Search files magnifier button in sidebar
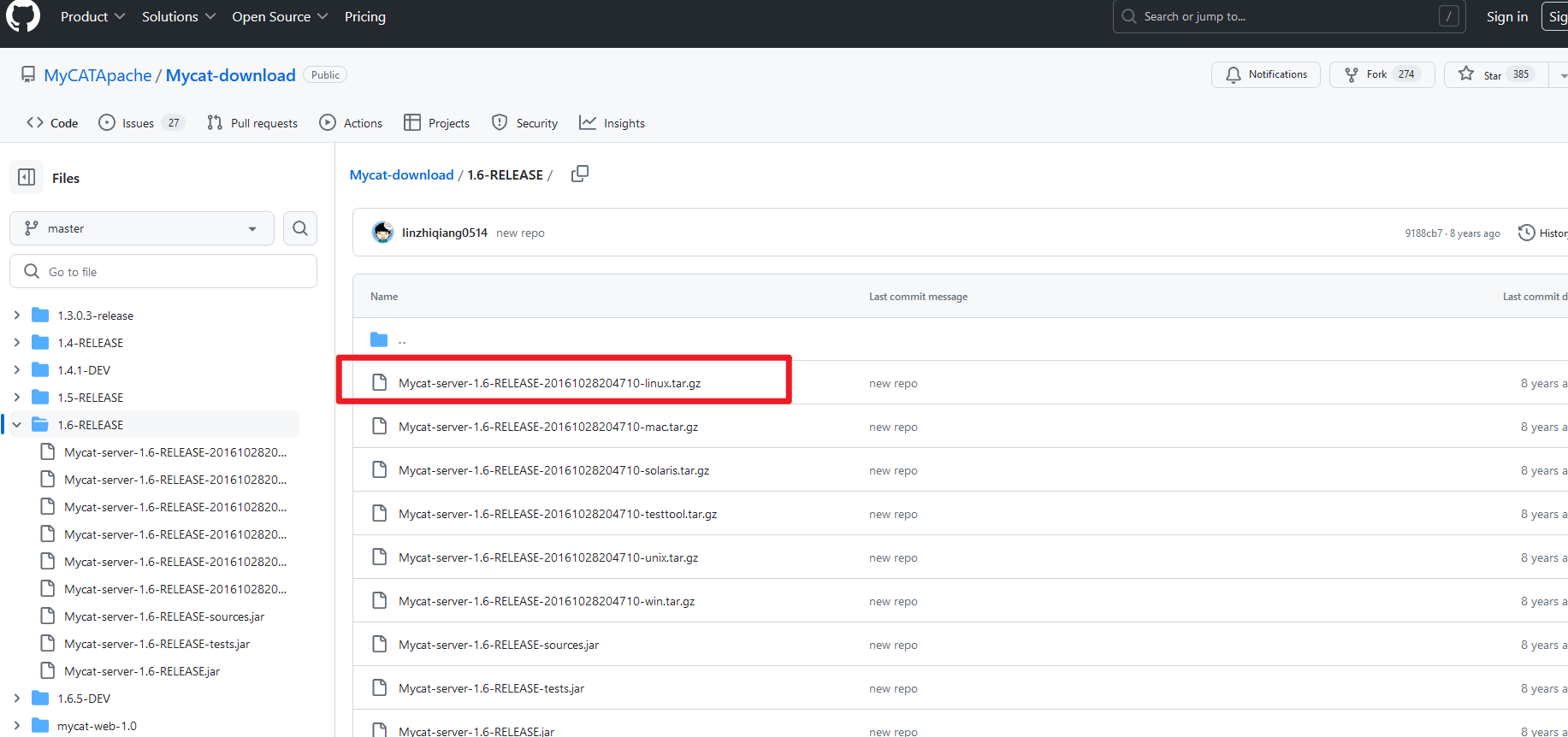 point(300,228)
